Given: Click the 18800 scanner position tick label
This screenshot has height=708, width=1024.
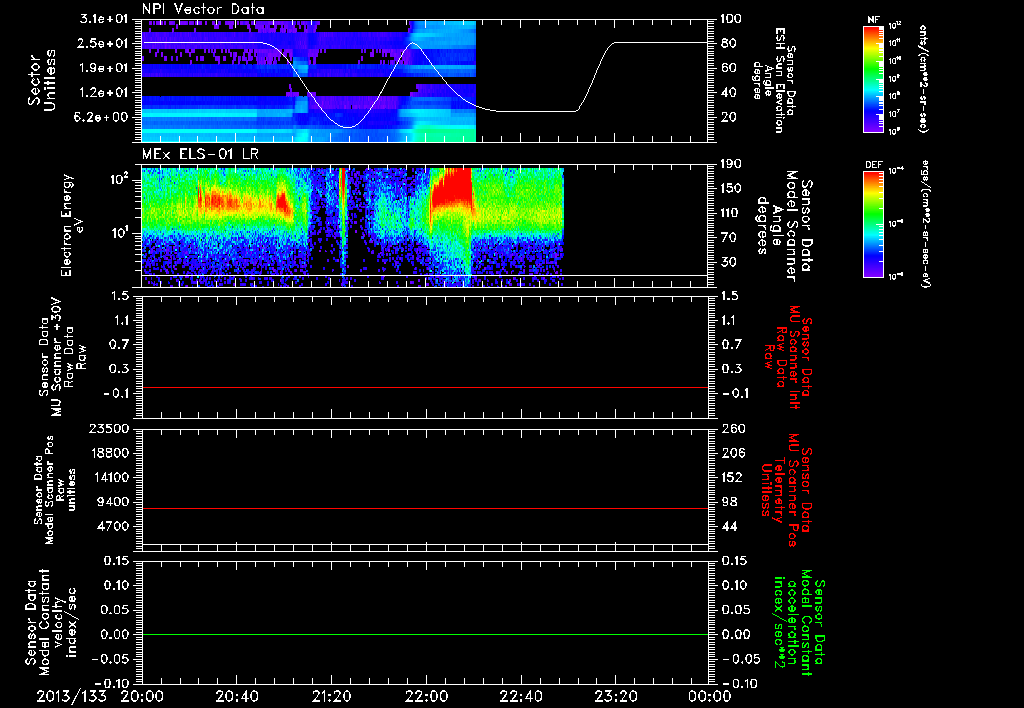Looking at the screenshot, I should pos(110,453).
